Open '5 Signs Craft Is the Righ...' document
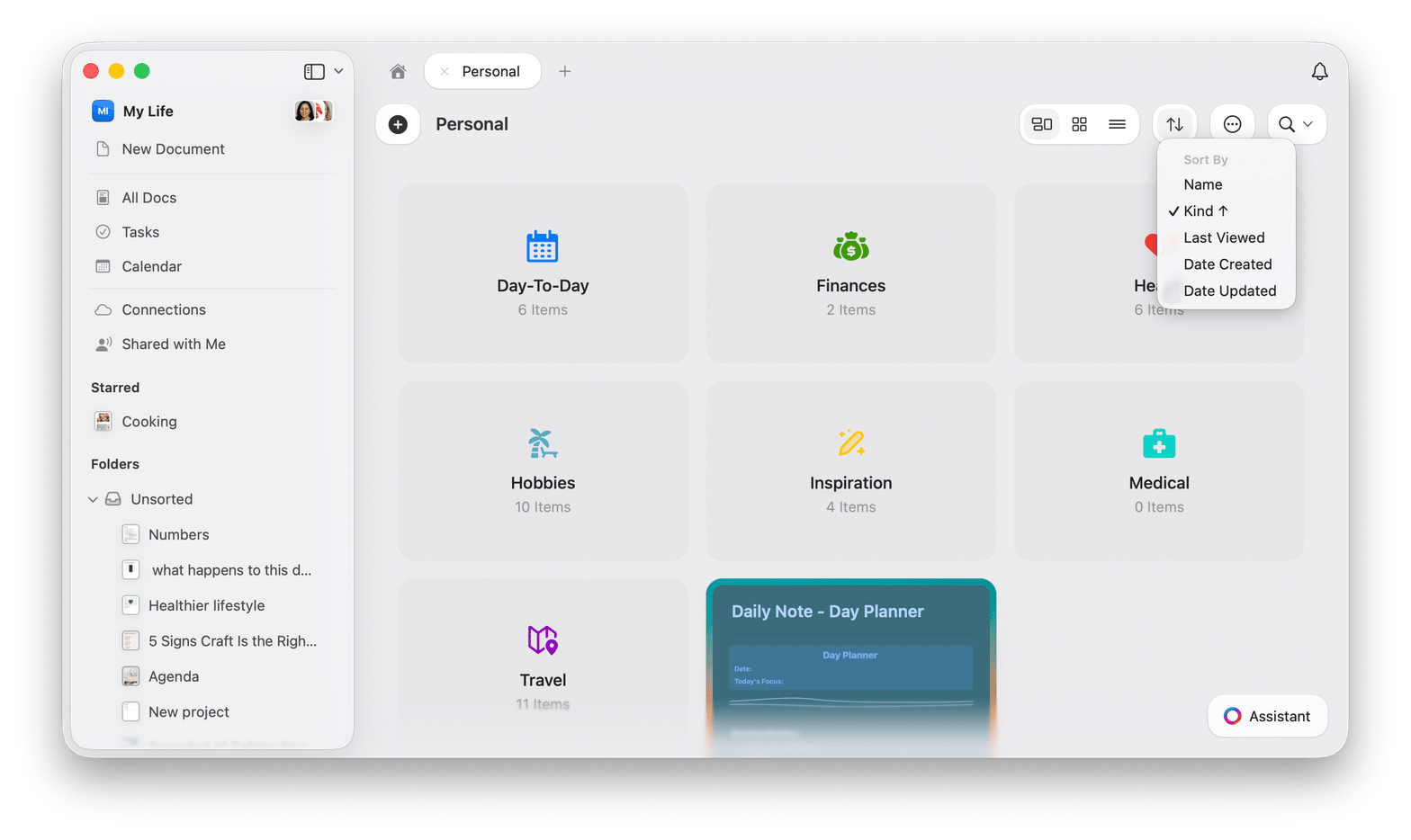The width and height of the screenshot is (1411, 840). pos(232,641)
